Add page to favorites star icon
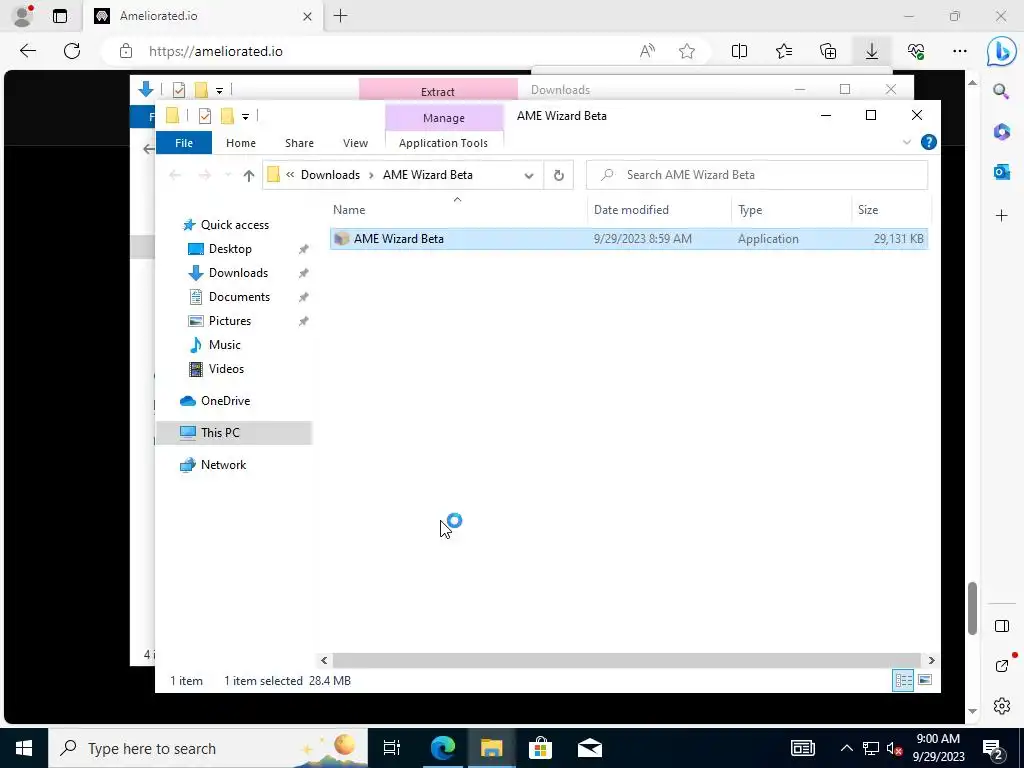 point(686,51)
